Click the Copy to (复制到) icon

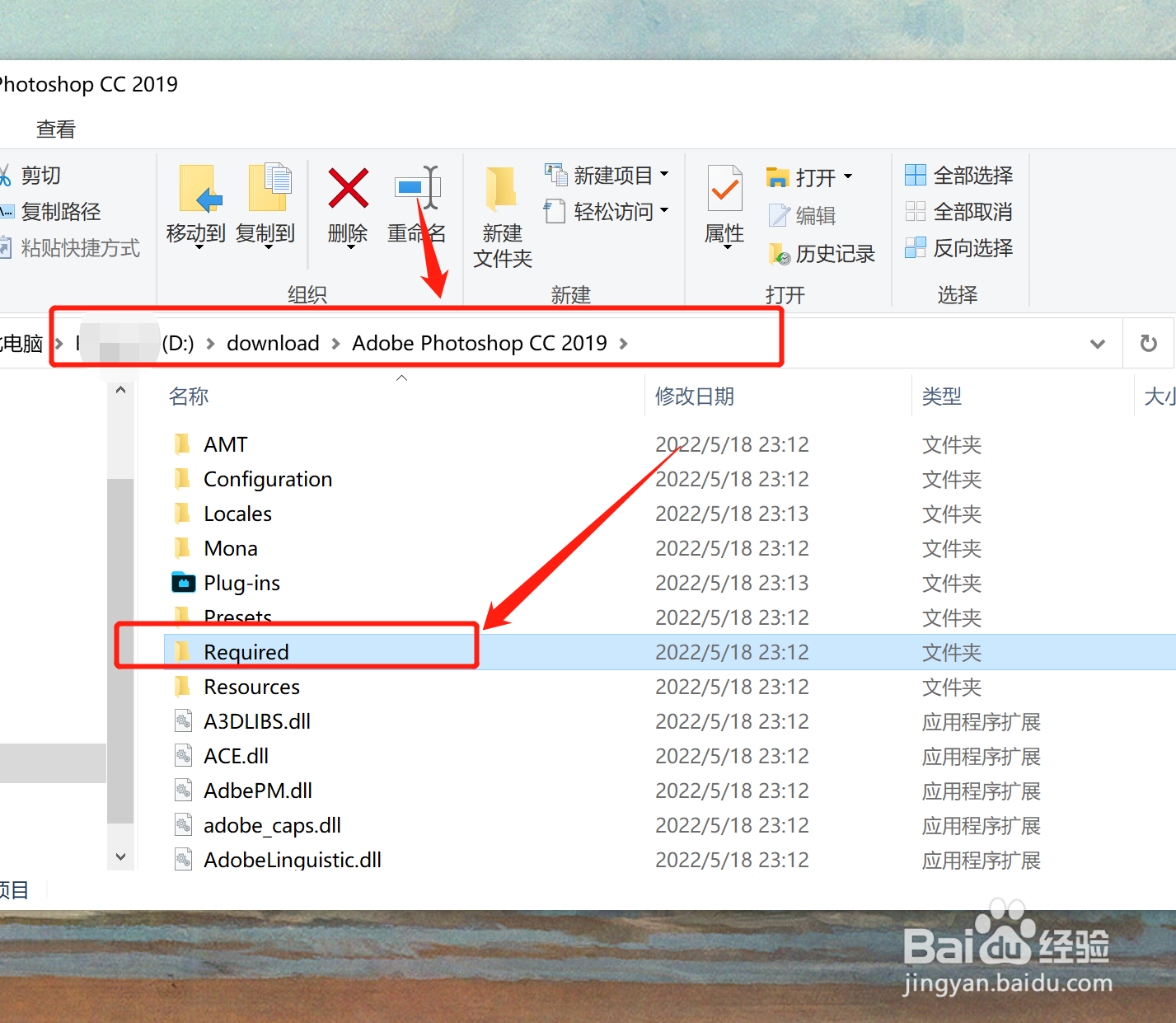(269, 187)
